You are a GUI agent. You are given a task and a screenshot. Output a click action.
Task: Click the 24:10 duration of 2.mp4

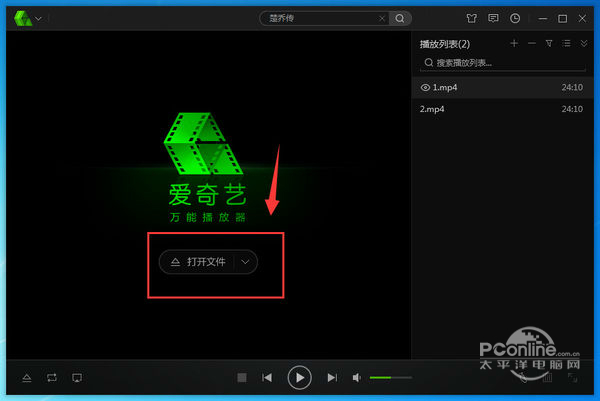coord(572,109)
